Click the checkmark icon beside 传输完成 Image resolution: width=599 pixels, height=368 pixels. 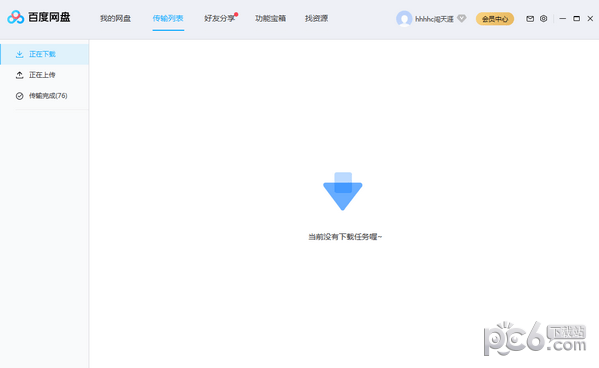19,96
